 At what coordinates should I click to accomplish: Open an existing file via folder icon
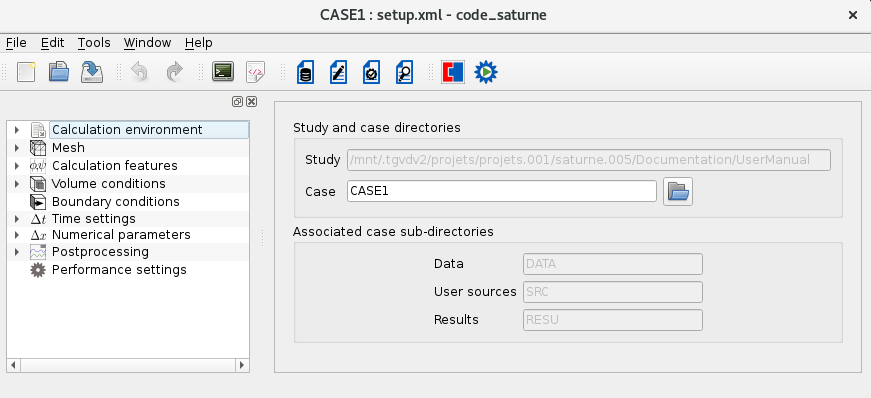(59, 72)
